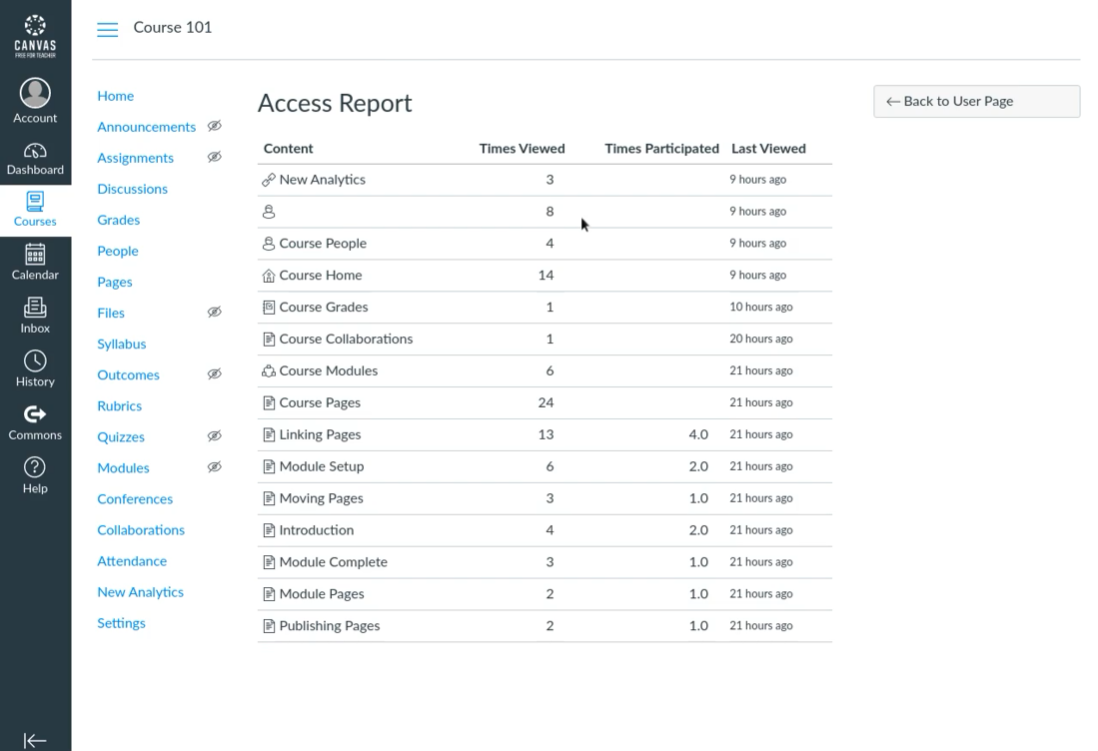Image resolution: width=1098 pixels, height=751 pixels.
Task: Toggle the course navigation hamburger menu
Action: (107, 28)
